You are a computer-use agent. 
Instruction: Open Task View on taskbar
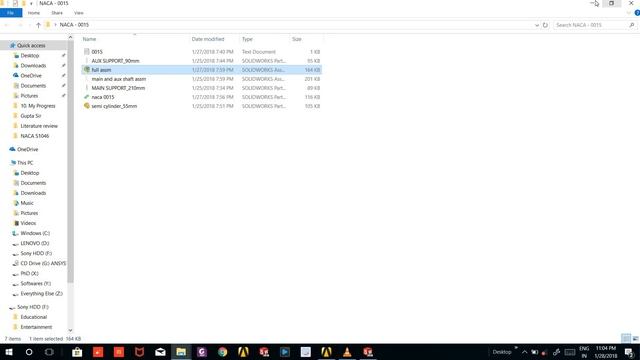click(49, 352)
